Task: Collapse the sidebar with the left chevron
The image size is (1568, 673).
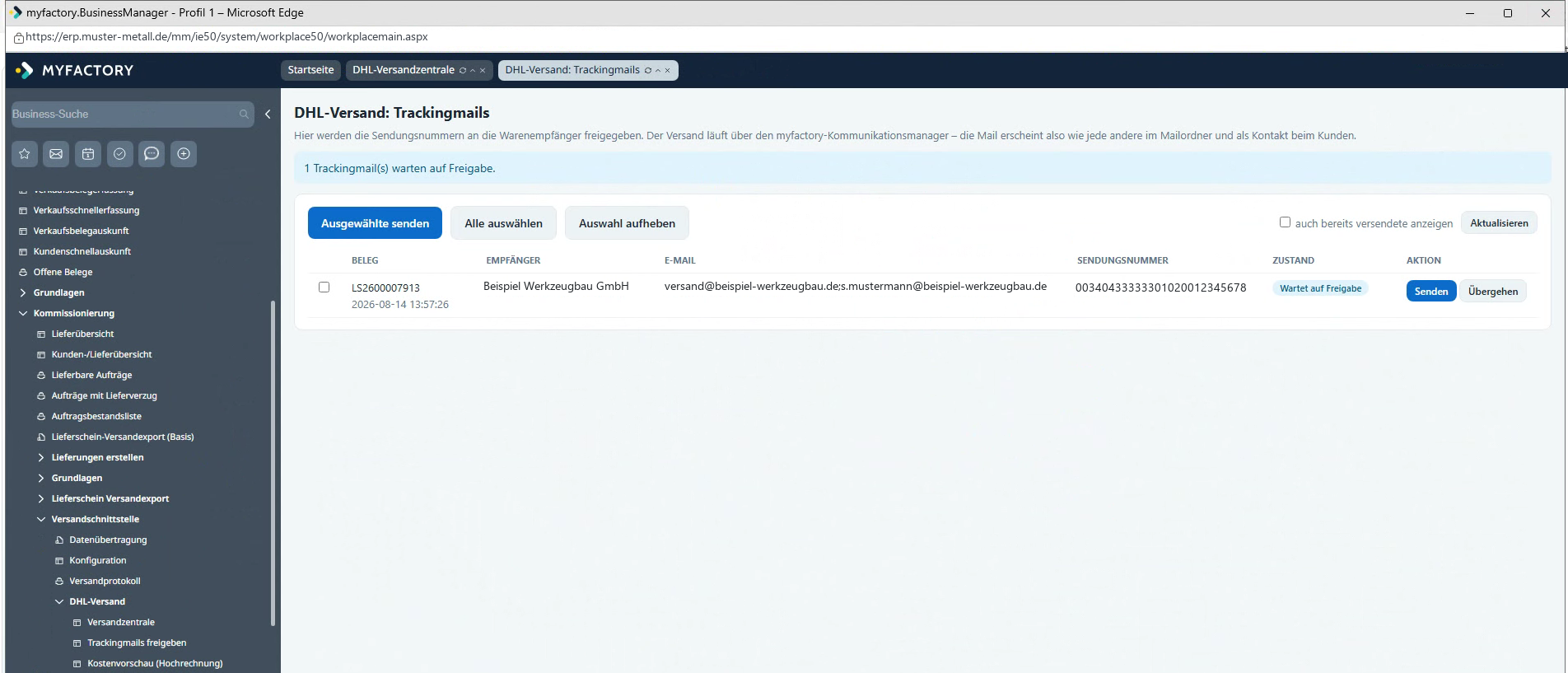Action: point(268,115)
